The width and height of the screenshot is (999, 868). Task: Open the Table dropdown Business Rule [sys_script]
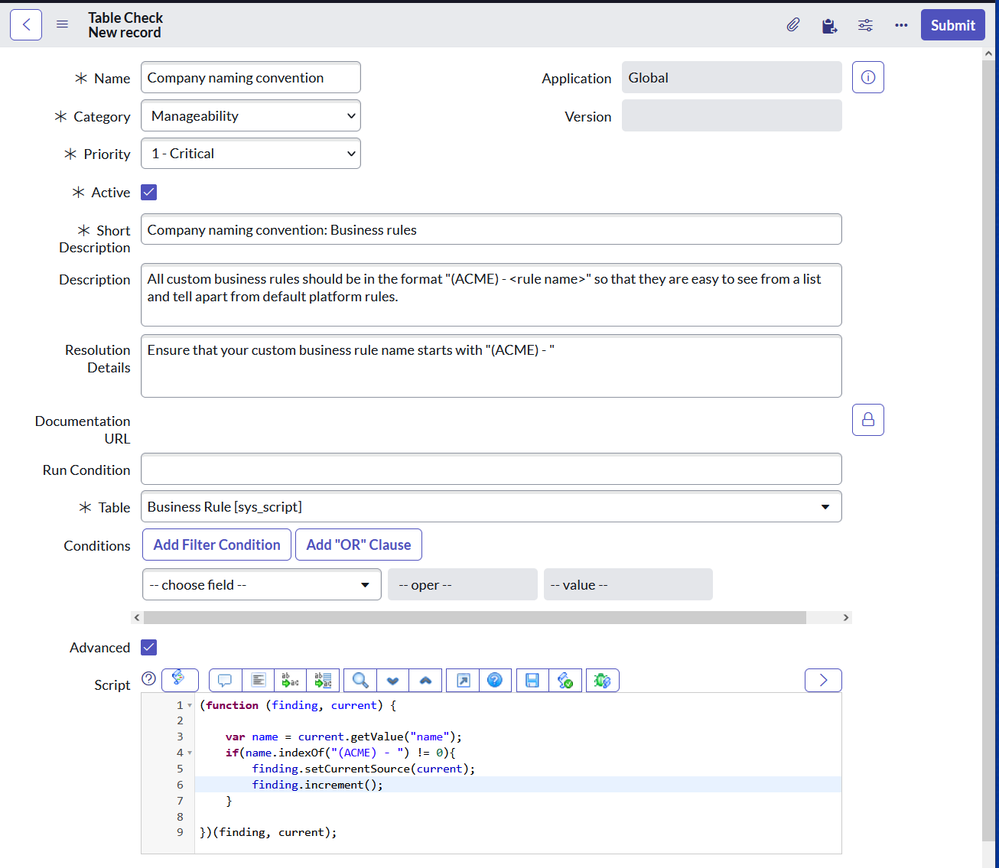click(x=491, y=507)
